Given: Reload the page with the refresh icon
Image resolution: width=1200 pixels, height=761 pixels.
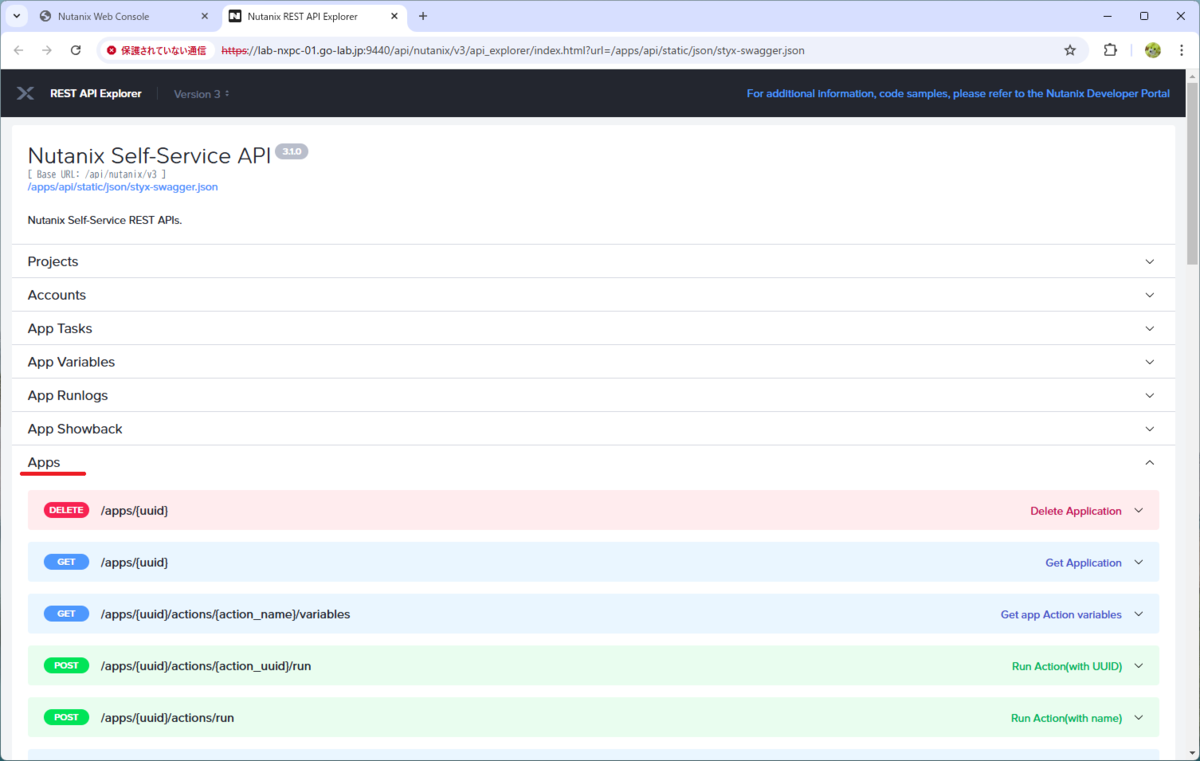Looking at the screenshot, I should (76, 50).
